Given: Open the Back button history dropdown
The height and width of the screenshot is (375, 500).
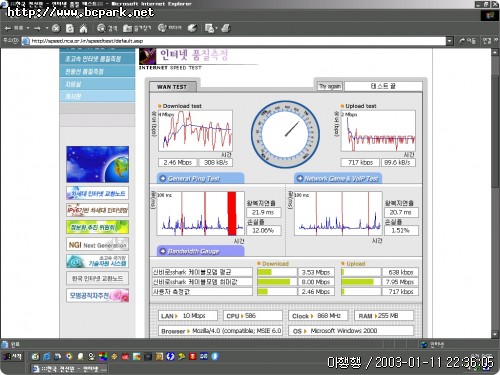Looking at the screenshot, I should pos(28,28).
